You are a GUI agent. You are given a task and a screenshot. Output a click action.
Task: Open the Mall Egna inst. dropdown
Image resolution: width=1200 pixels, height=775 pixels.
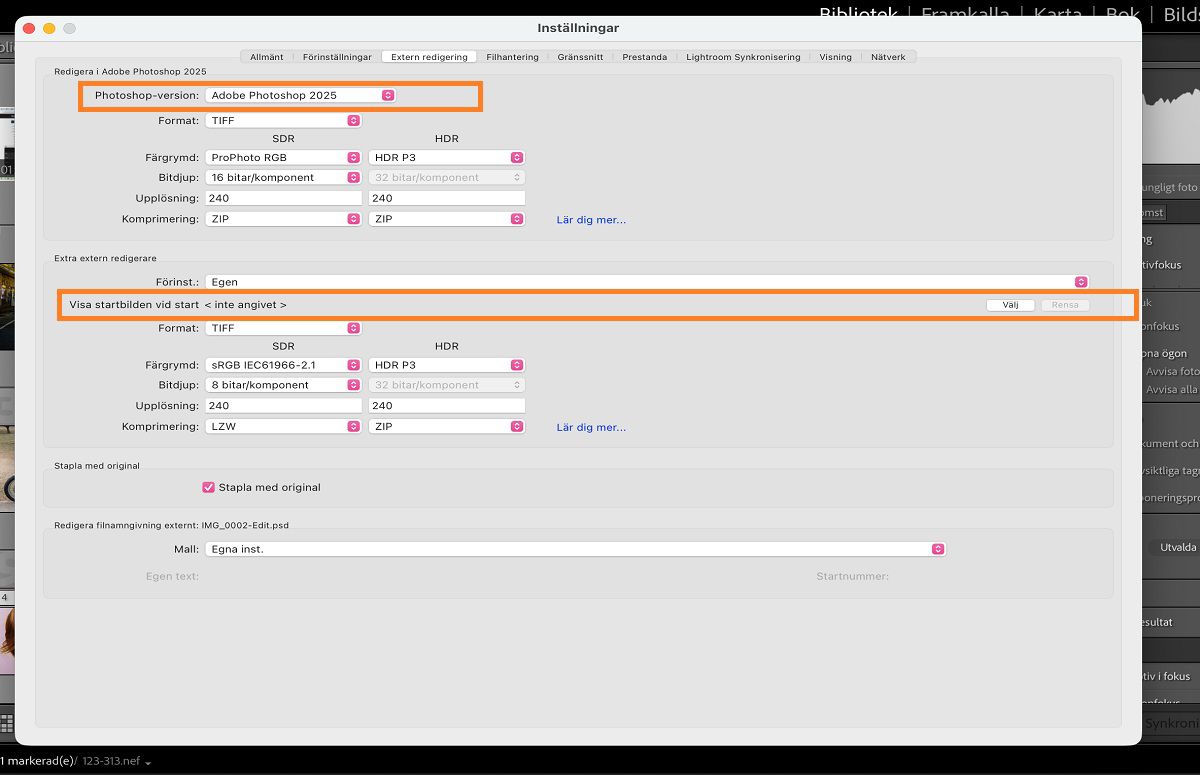pos(575,549)
